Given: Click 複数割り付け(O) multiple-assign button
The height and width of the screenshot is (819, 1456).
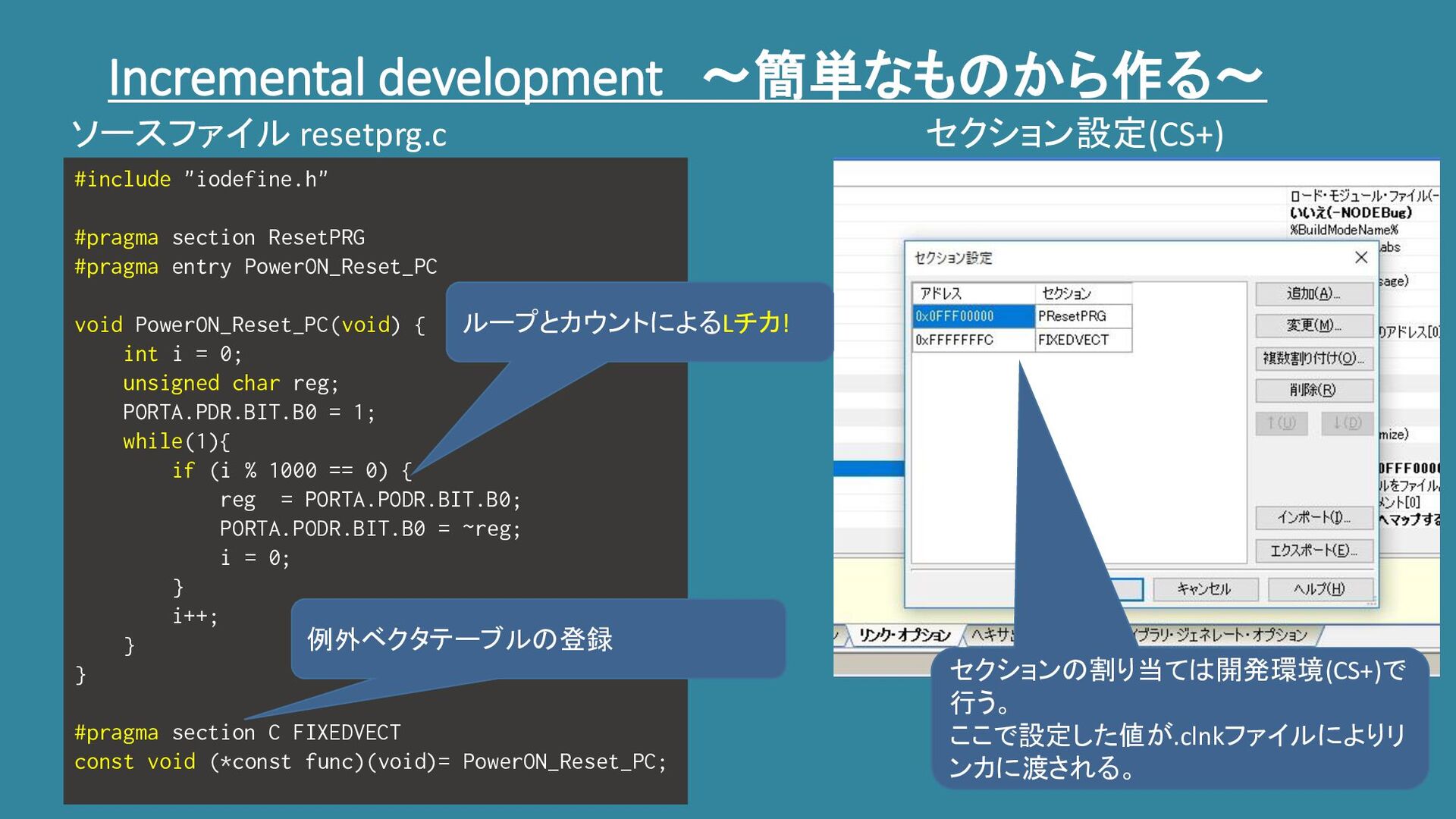Looking at the screenshot, I should coord(1313,358).
